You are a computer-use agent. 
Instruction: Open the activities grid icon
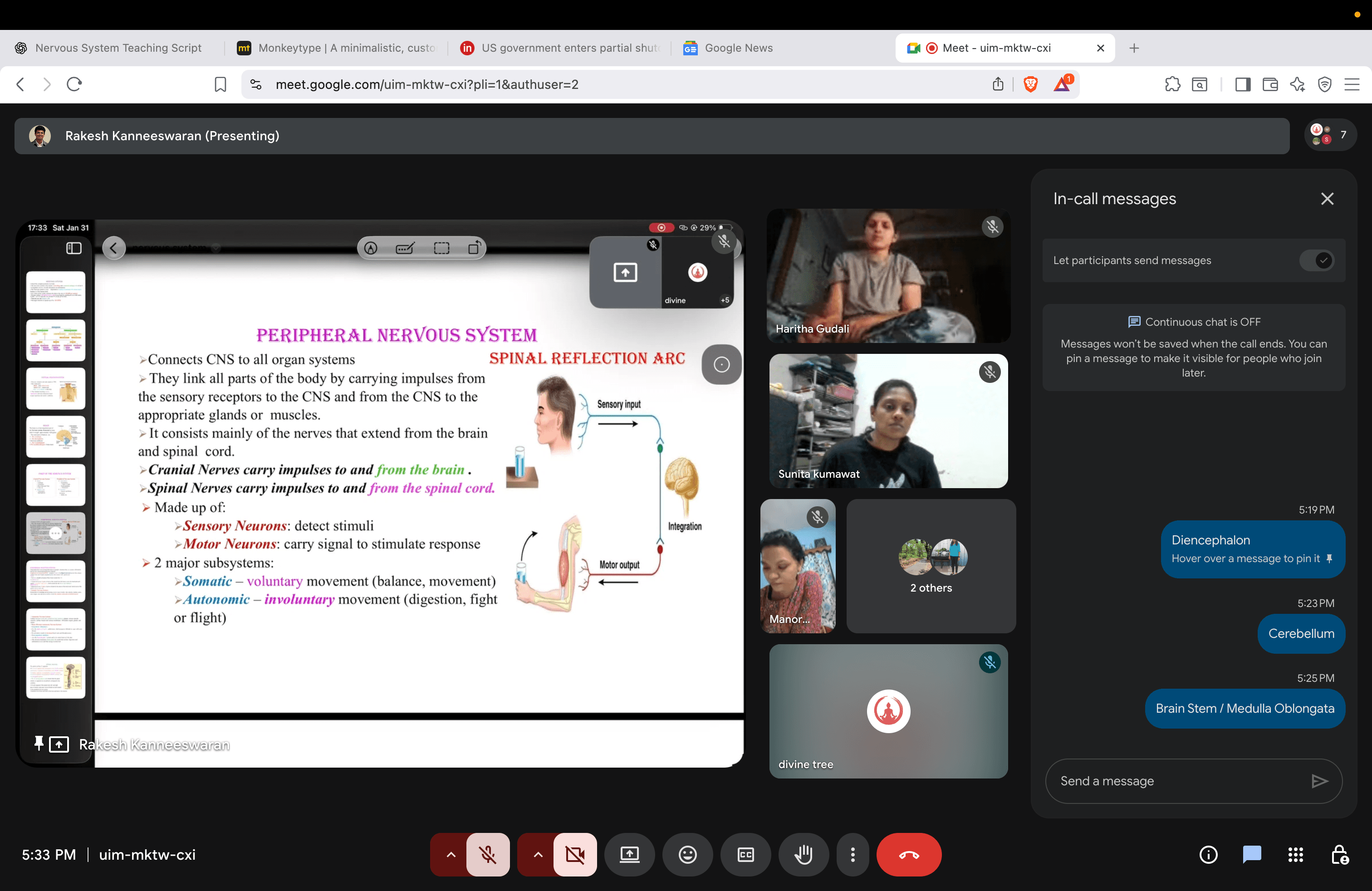(1295, 854)
